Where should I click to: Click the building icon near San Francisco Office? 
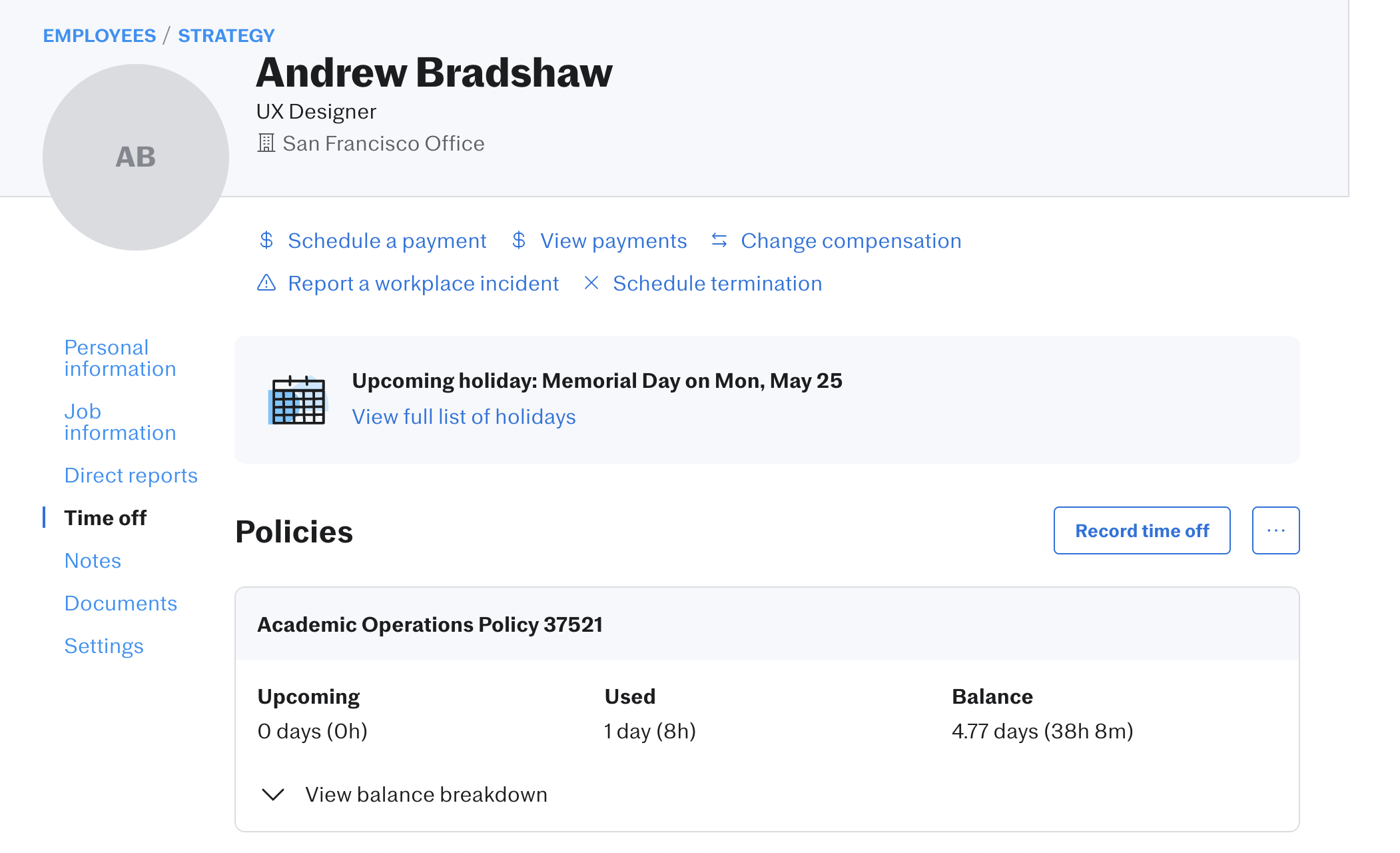tap(266, 143)
